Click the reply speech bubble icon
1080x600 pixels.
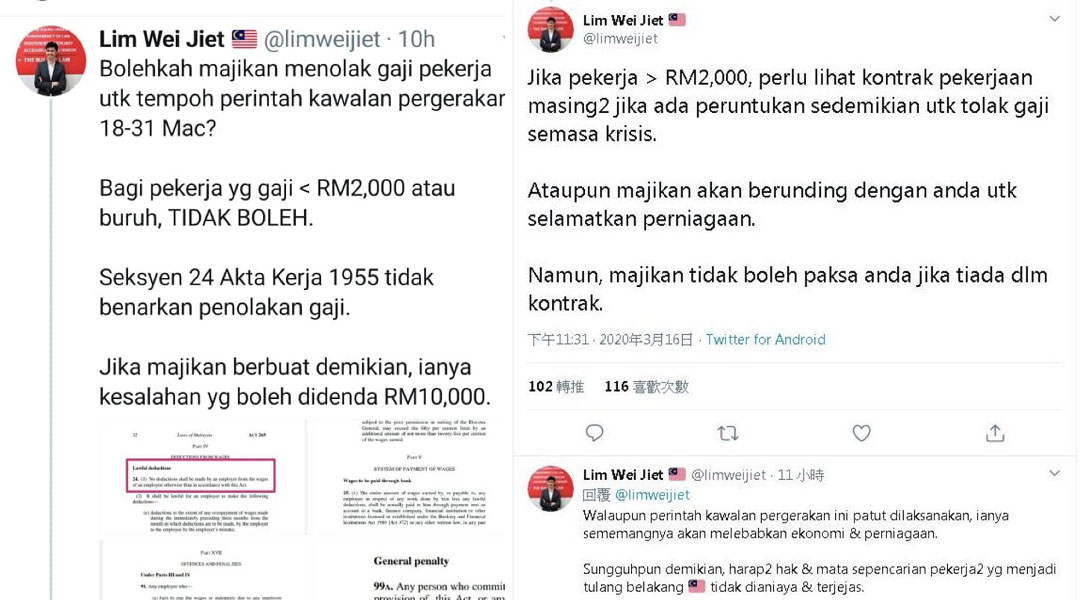coord(594,433)
